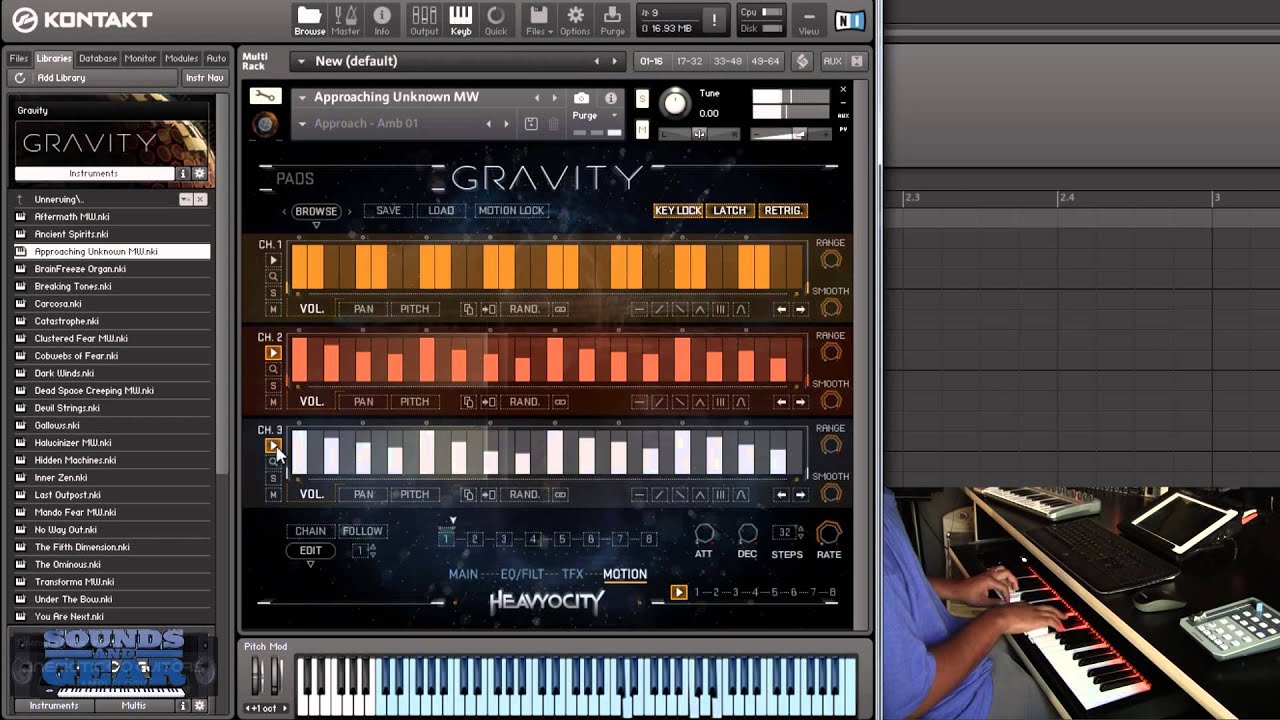Solo channel CH. 1 with S
This screenshot has width=1280, height=720.
click(x=273, y=293)
